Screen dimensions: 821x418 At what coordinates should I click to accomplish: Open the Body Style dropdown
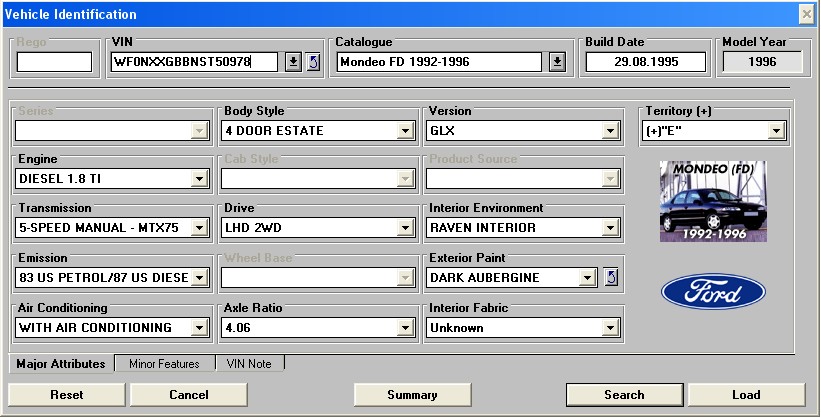pyautogui.click(x=405, y=130)
